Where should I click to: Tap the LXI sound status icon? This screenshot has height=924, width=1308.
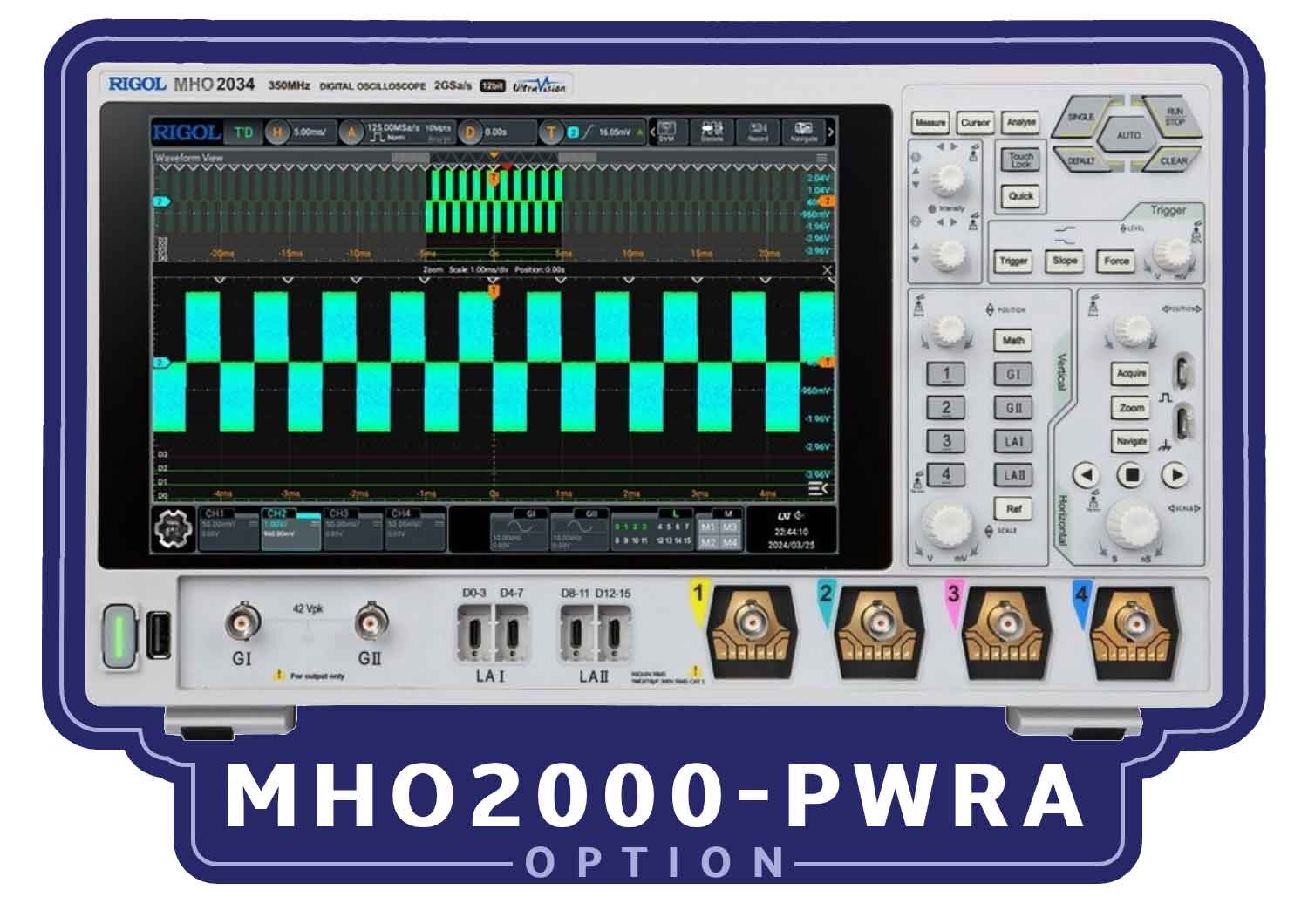790,515
